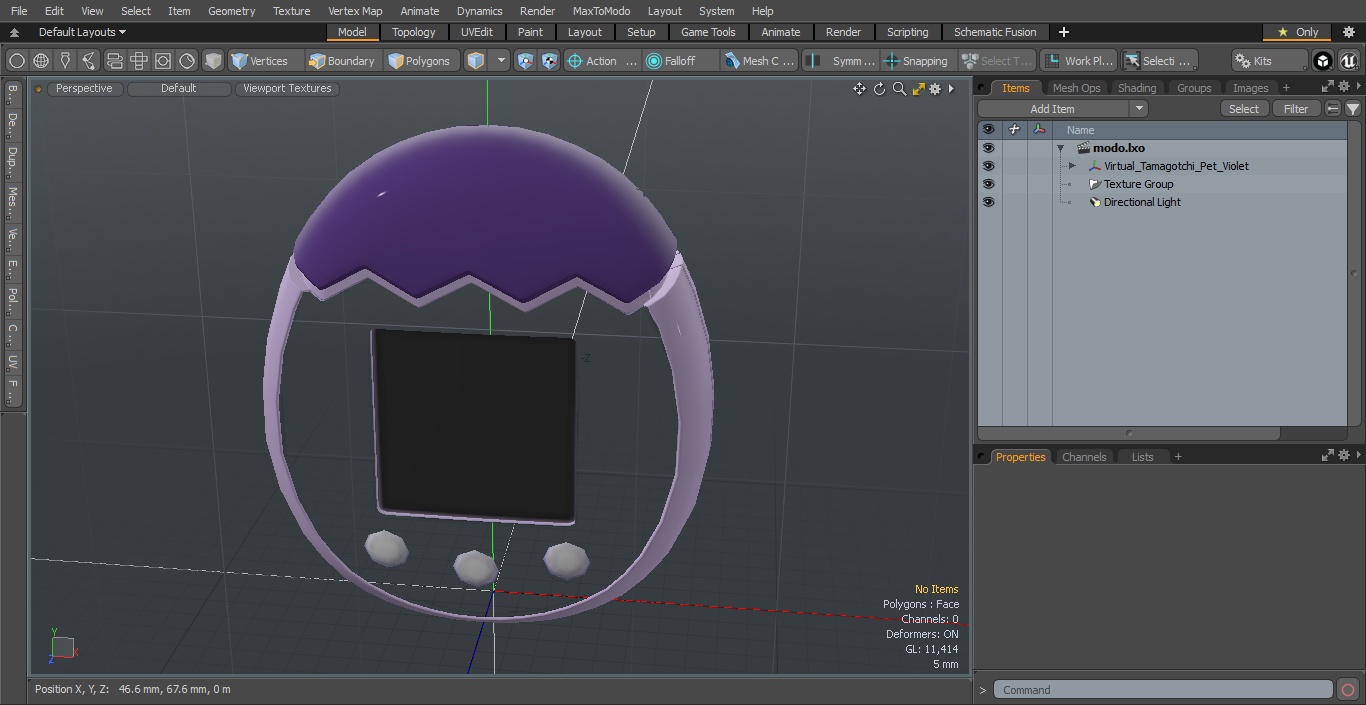
Task: Toggle visibility of Texture Group
Action: point(988,184)
